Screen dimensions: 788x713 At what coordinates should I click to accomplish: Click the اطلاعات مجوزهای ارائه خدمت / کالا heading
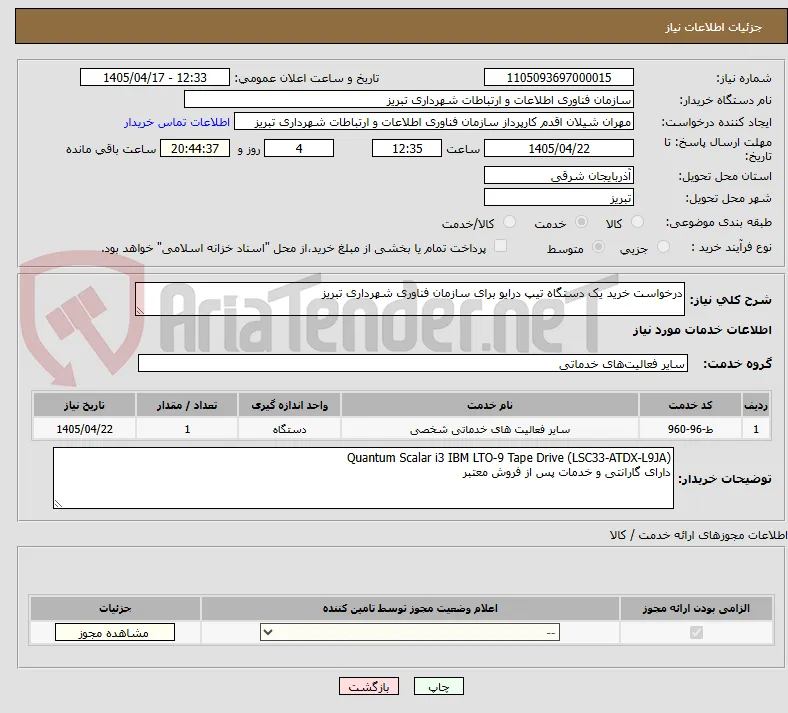[699, 536]
